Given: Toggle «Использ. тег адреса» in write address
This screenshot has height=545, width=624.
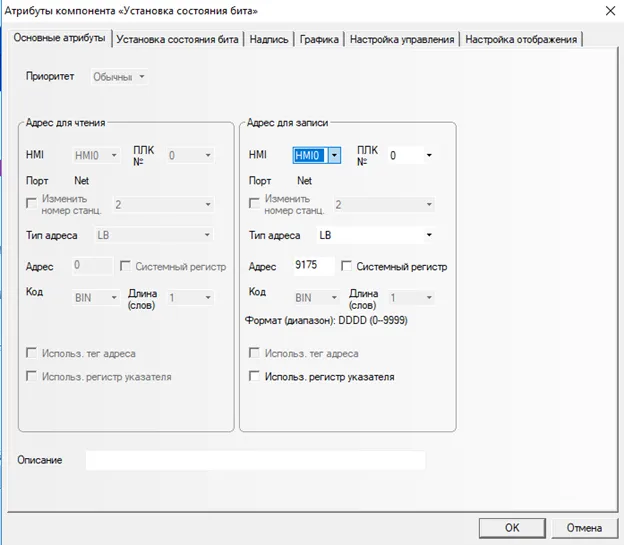Looking at the screenshot, I should (255, 353).
